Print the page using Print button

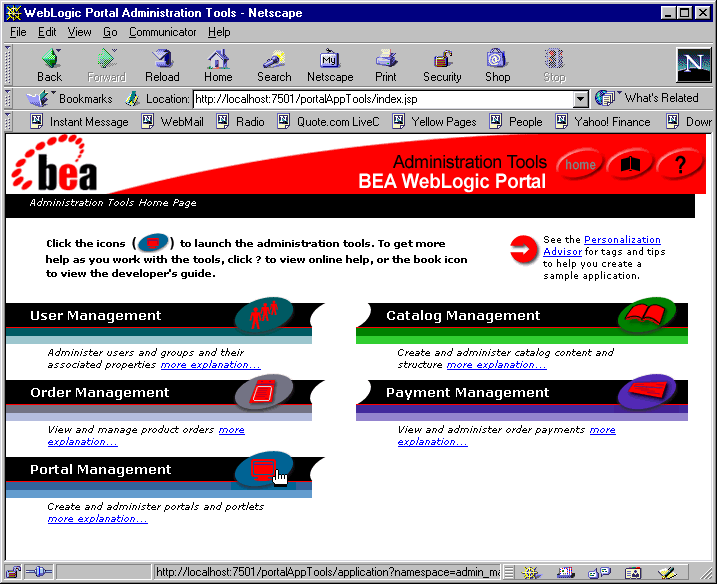[386, 65]
